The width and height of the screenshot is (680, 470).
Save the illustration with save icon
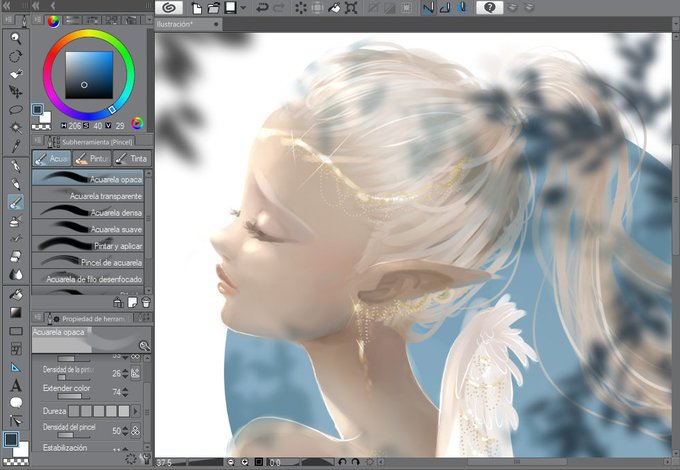point(230,8)
